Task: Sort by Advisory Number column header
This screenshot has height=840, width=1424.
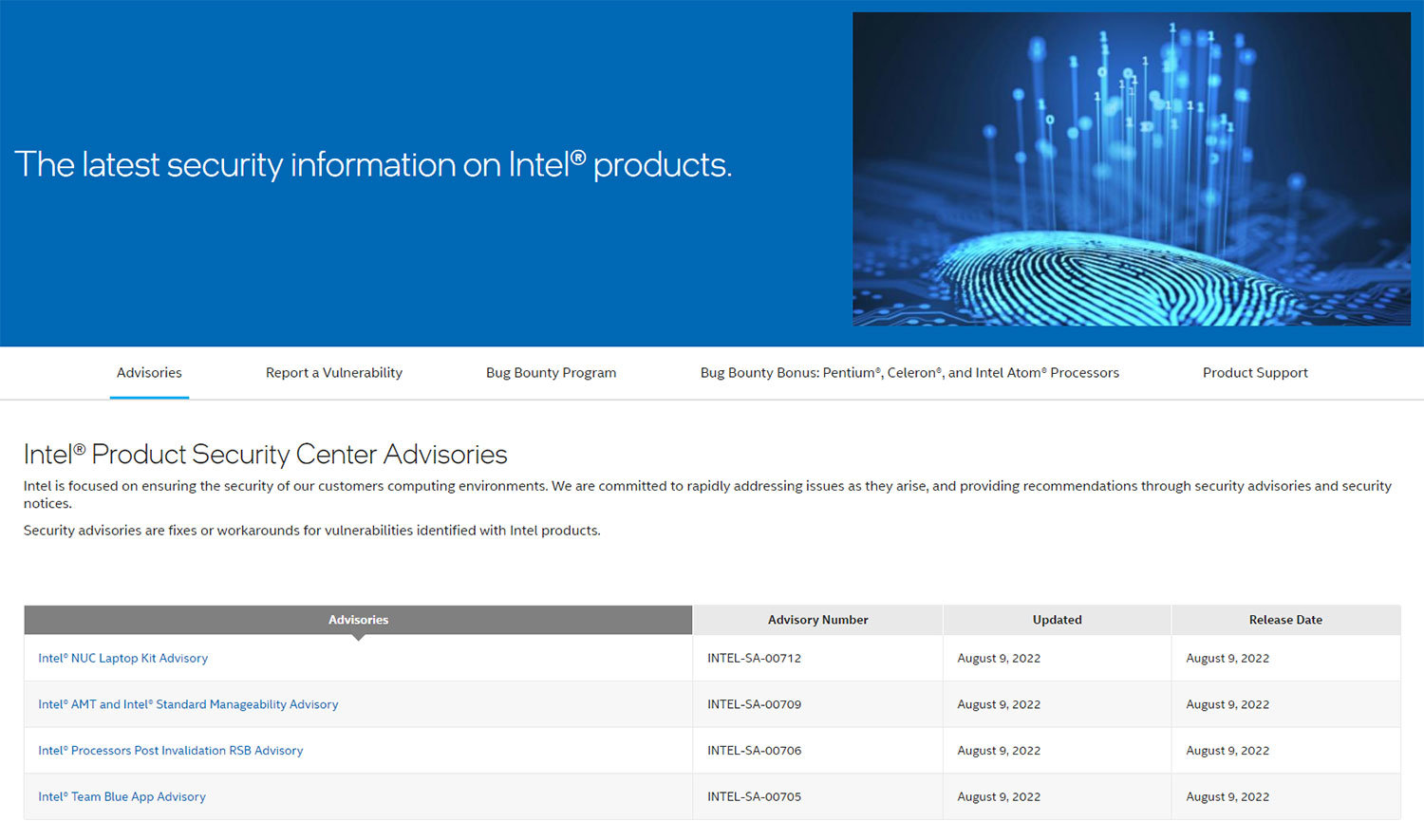Action: coord(817,620)
